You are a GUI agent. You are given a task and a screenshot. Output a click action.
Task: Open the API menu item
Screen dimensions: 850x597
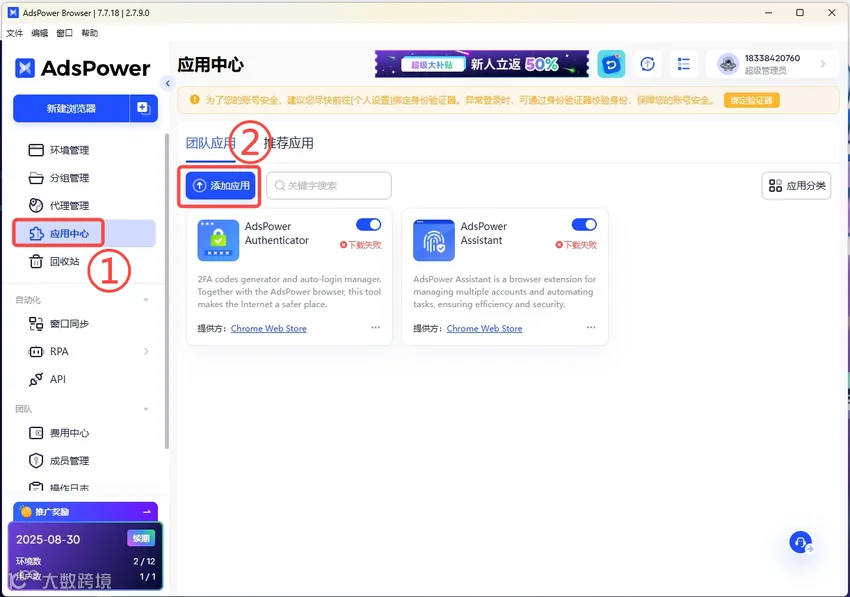[48, 379]
